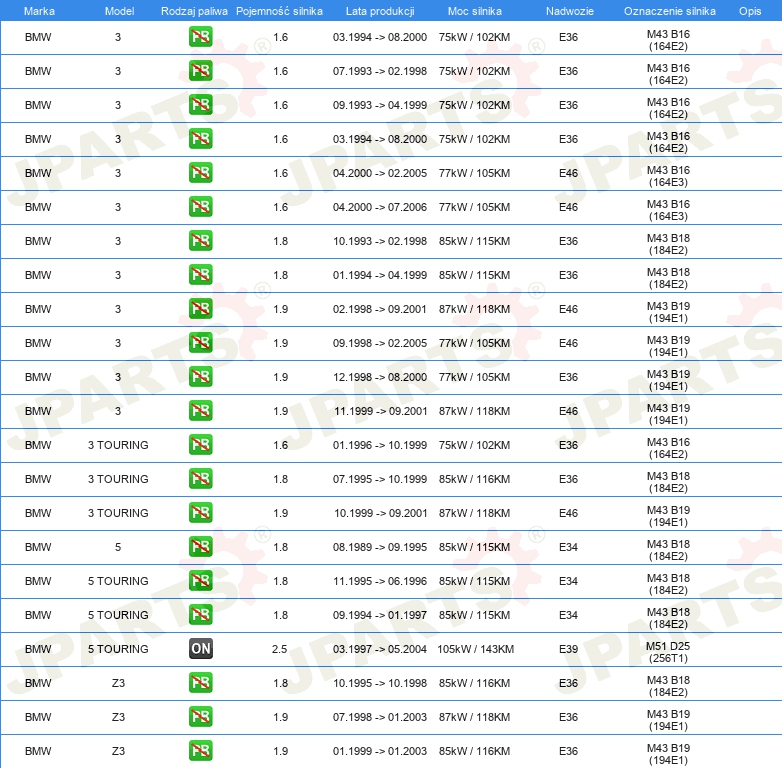This screenshot has width=782, height=768.
Task: Click 3 TOURING model in the 1.9 row
Action: coord(118,513)
